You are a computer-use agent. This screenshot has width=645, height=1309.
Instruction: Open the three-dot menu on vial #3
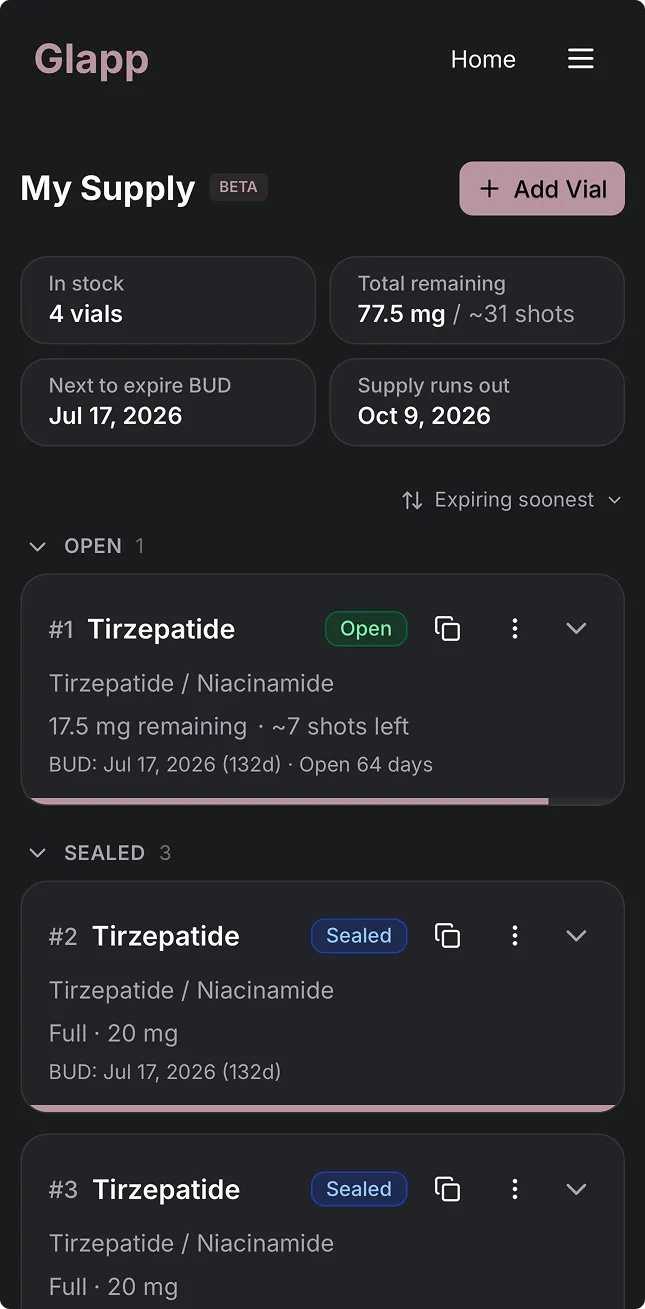point(515,1189)
